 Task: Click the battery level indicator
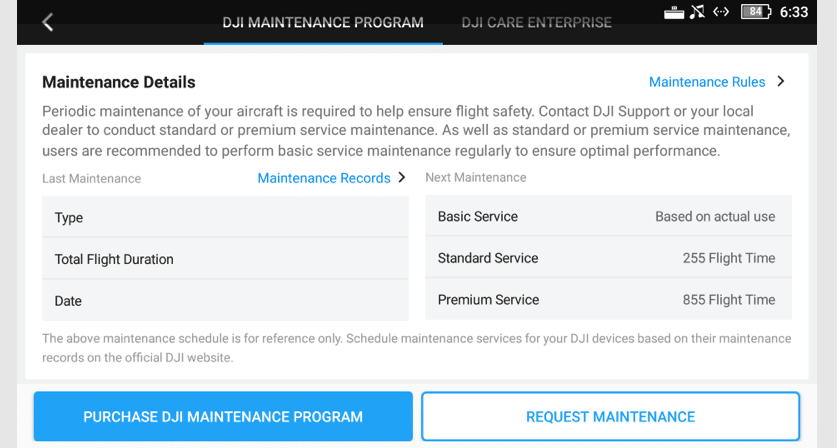point(756,12)
